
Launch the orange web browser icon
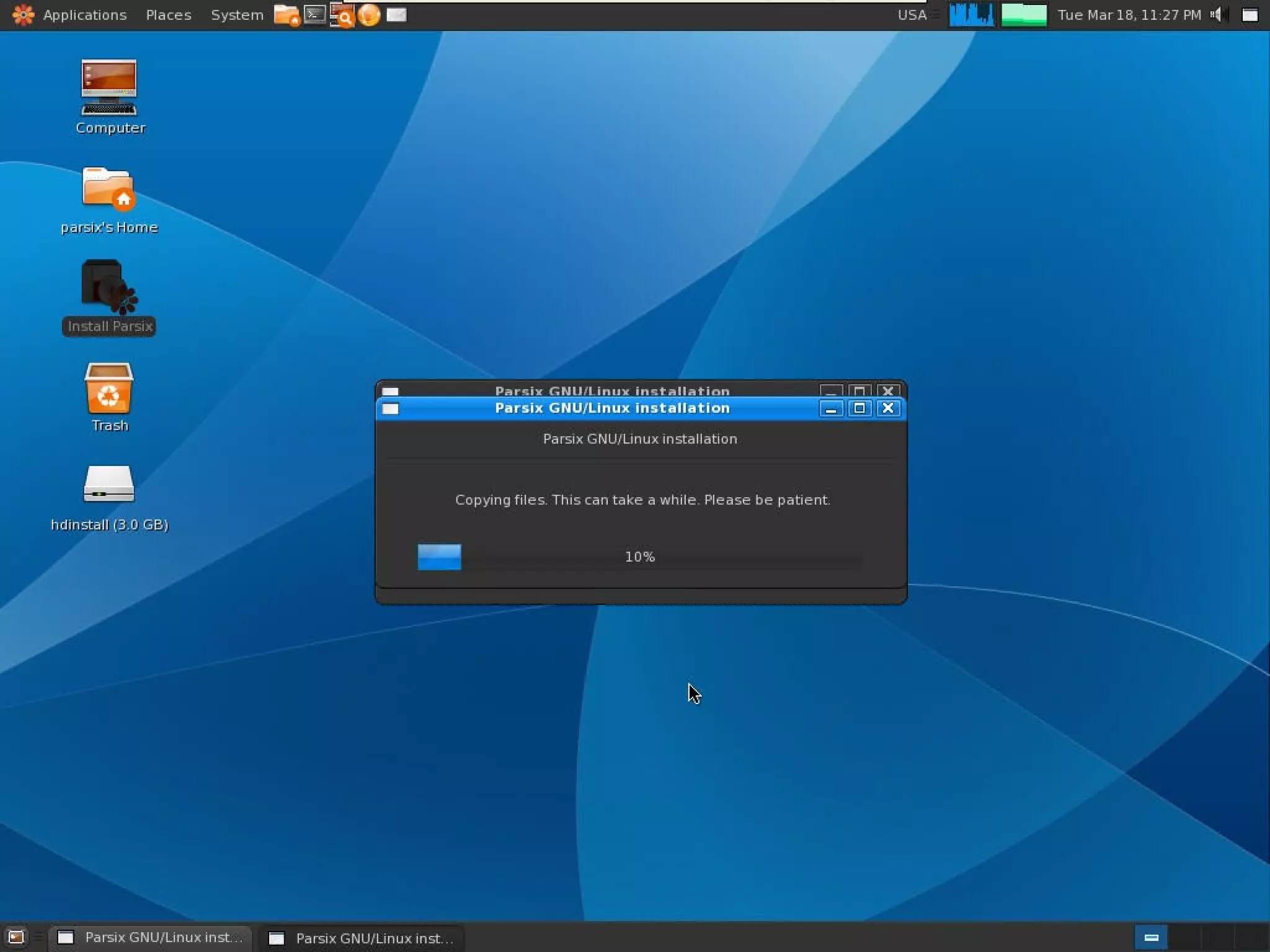click(x=369, y=15)
